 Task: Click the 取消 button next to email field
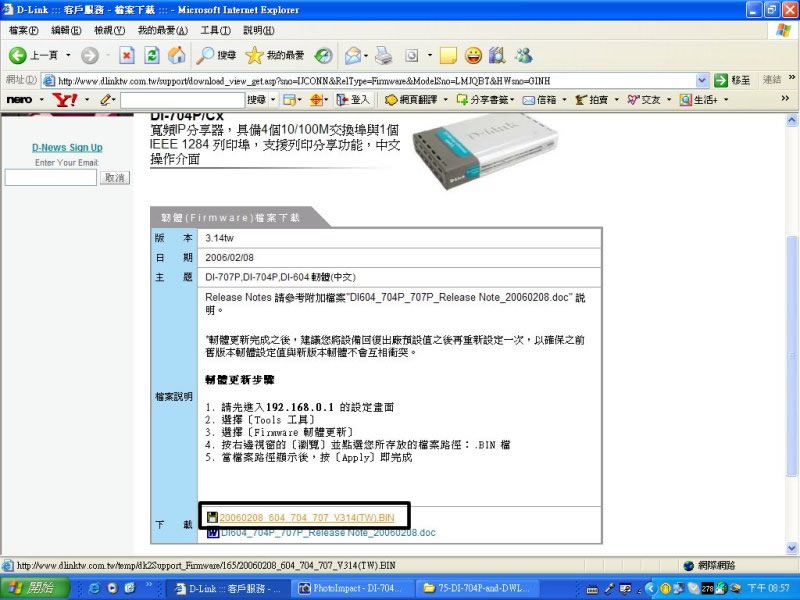point(115,178)
